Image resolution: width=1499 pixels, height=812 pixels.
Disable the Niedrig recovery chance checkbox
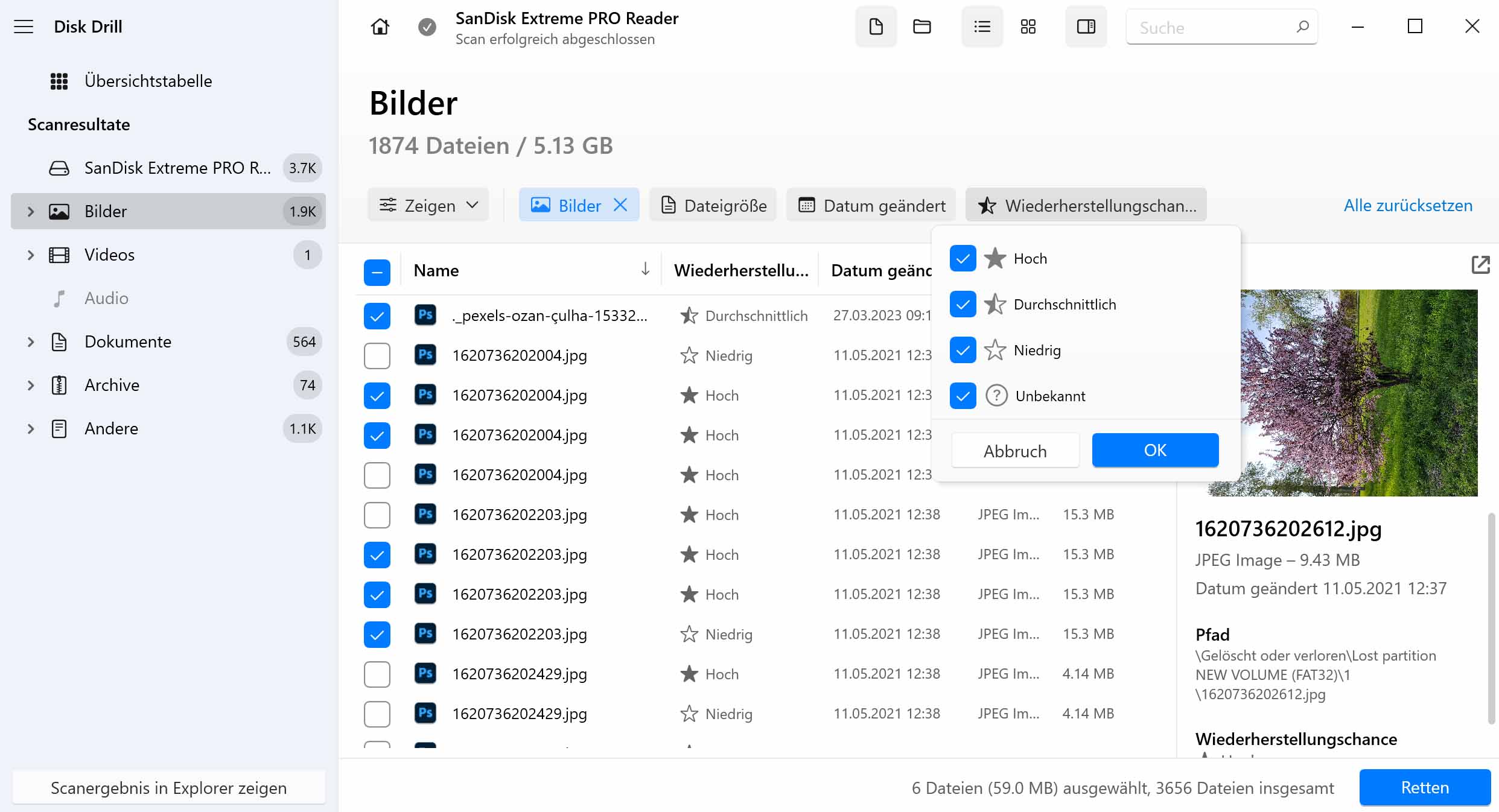[x=962, y=350]
